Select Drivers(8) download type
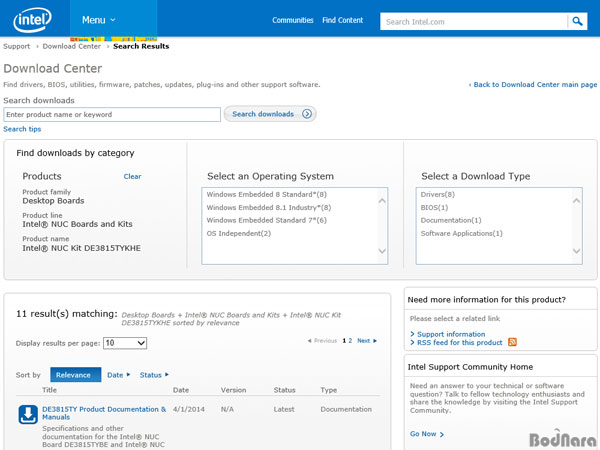 (x=438, y=194)
